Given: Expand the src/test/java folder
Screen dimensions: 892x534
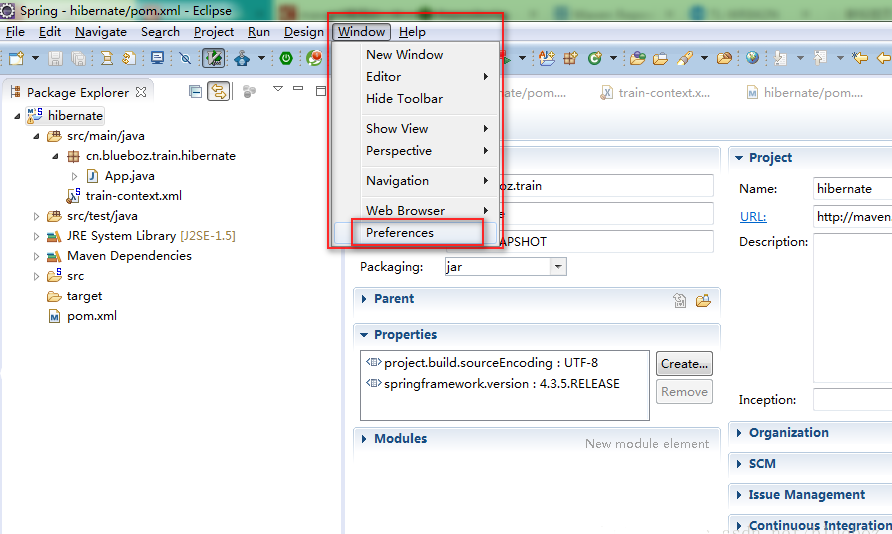Looking at the screenshot, I should tap(36, 216).
